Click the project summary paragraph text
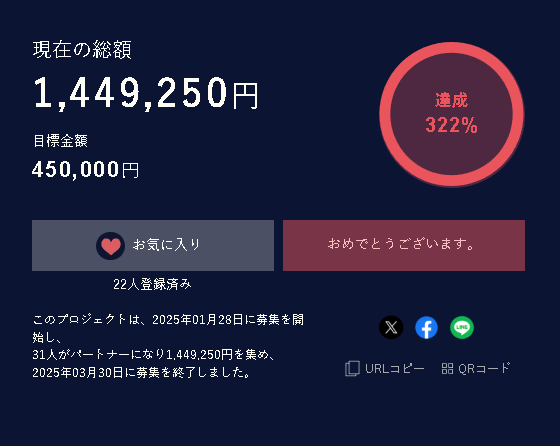 (168, 346)
